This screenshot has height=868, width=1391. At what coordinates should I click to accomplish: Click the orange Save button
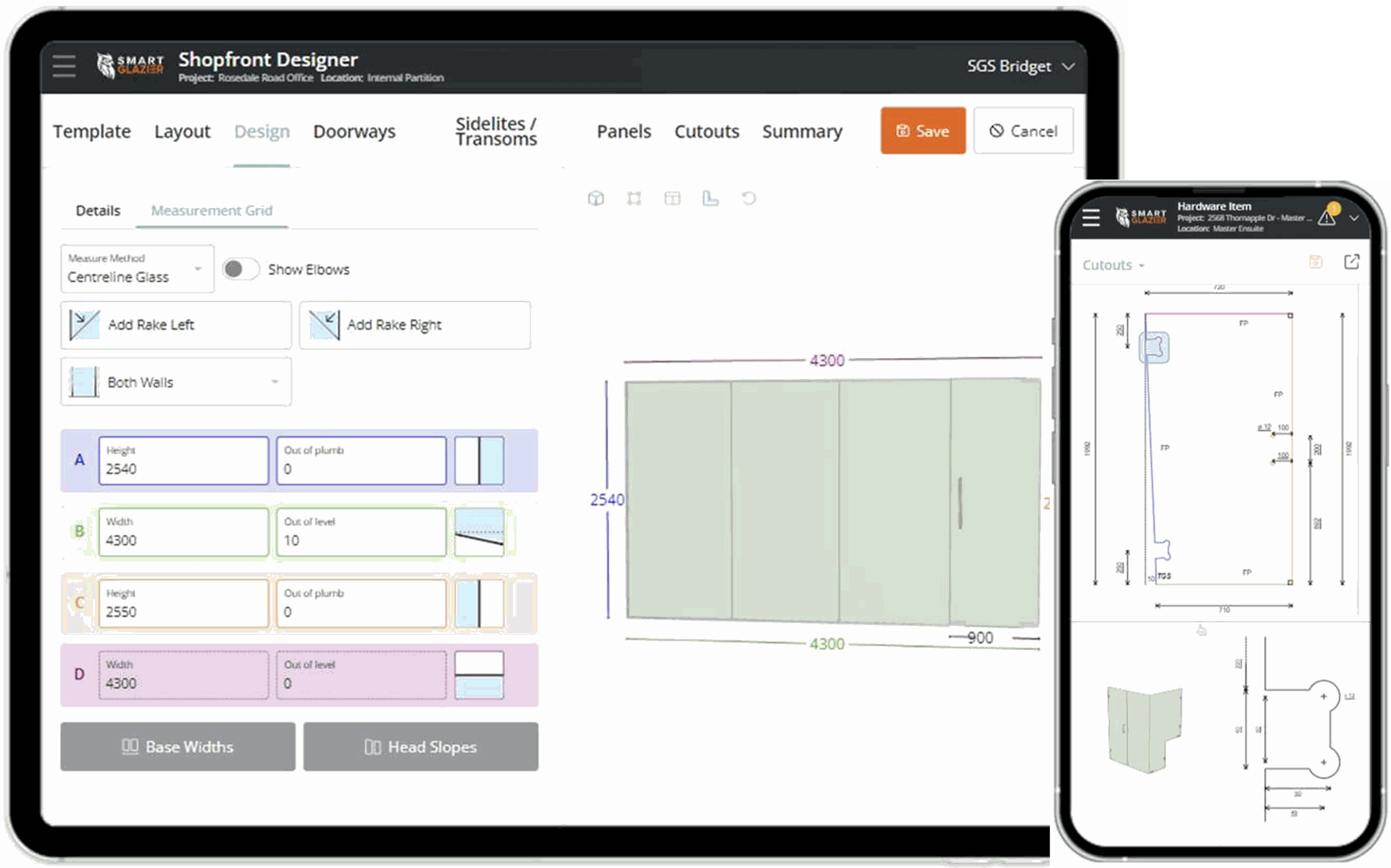[922, 131]
